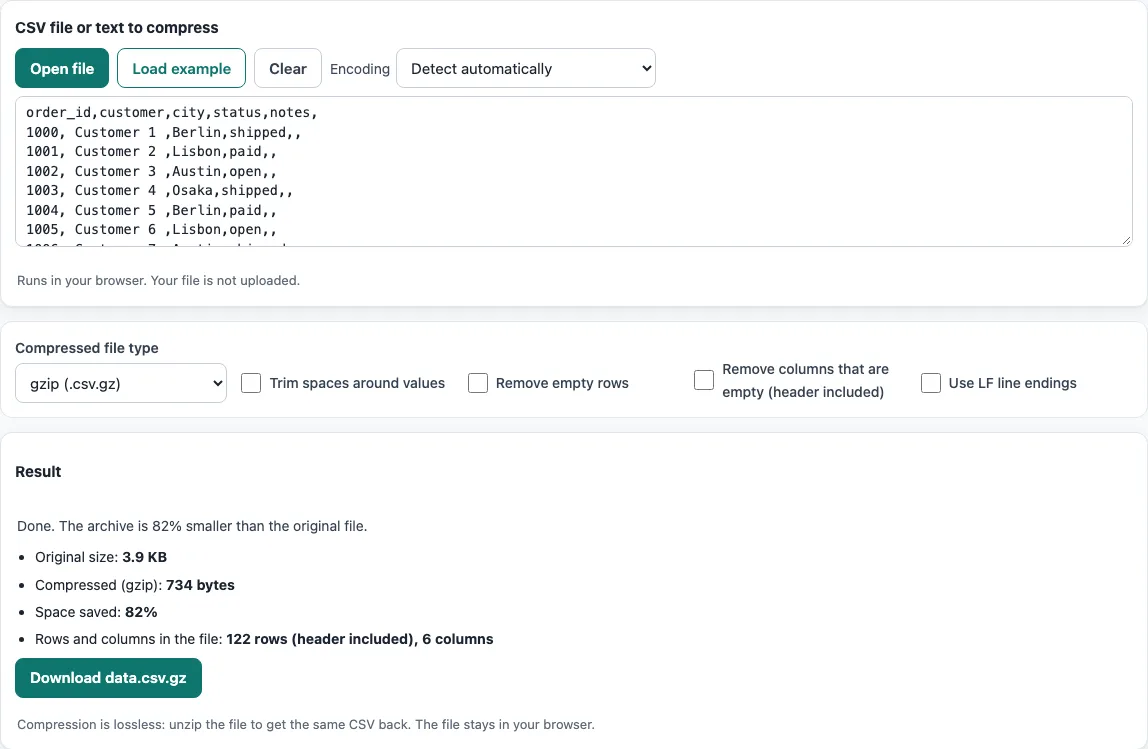Click the row starting with 1002
1148x749 pixels.
152,171
